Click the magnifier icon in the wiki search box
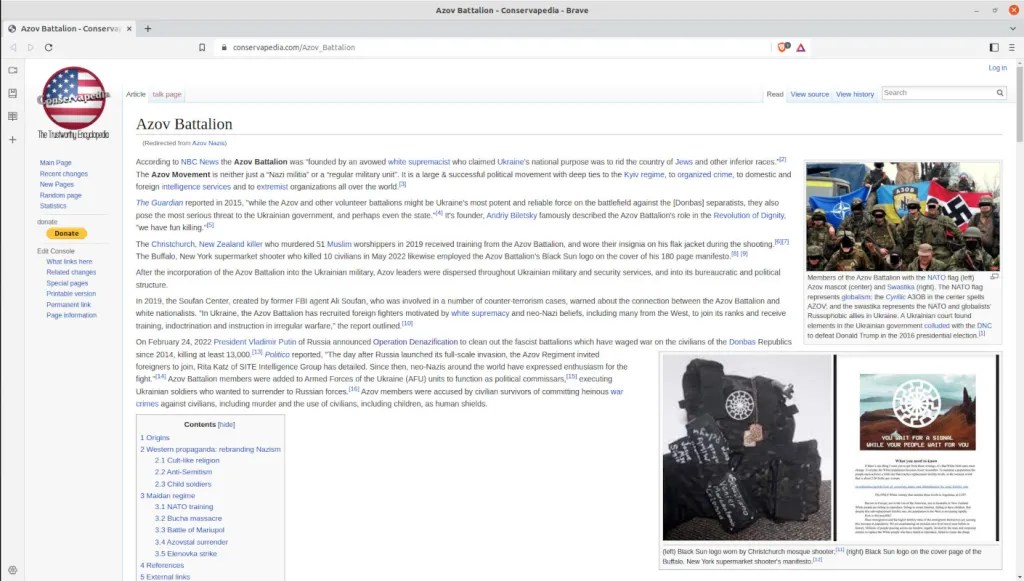This screenshot has height=581, width=1024. [999, 93]
